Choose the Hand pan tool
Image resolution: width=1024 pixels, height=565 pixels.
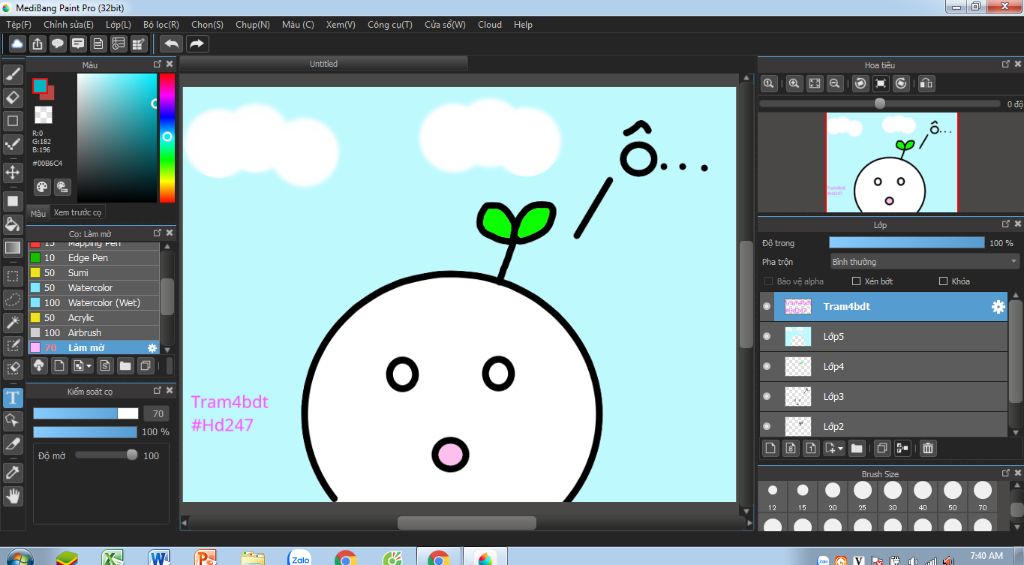(x=12, y=496)
